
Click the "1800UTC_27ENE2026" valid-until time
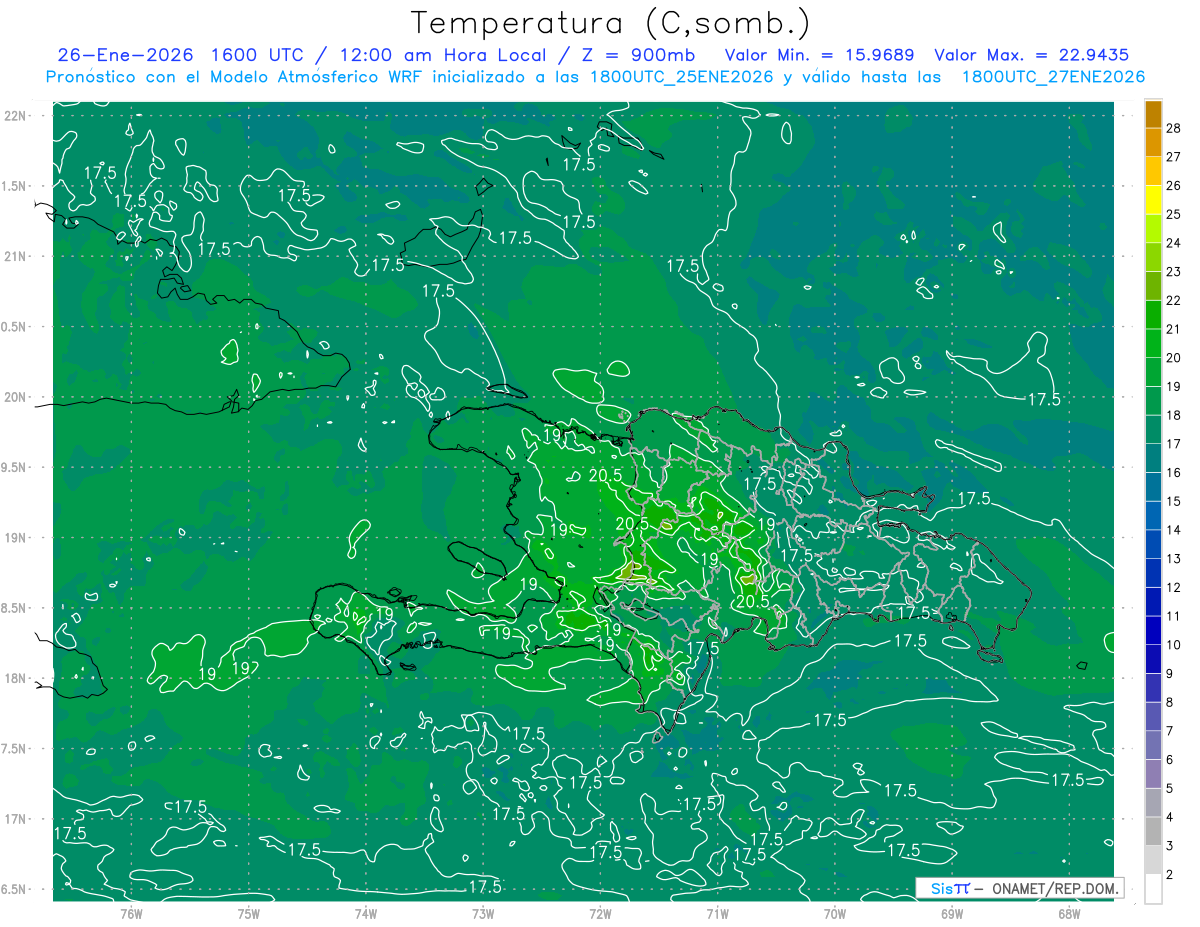pos(1052,77)
